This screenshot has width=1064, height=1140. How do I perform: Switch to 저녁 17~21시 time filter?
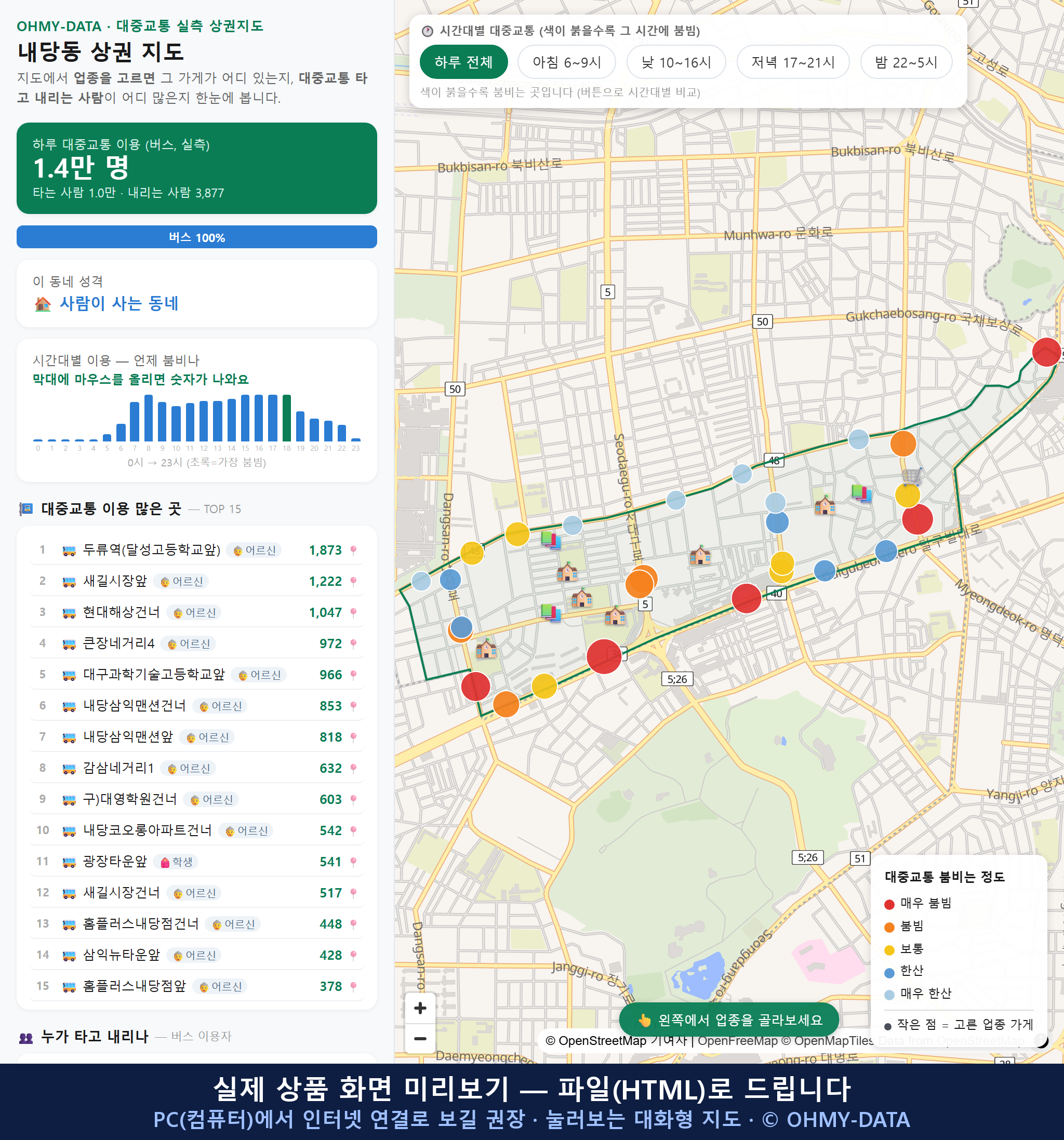(793, 62)
